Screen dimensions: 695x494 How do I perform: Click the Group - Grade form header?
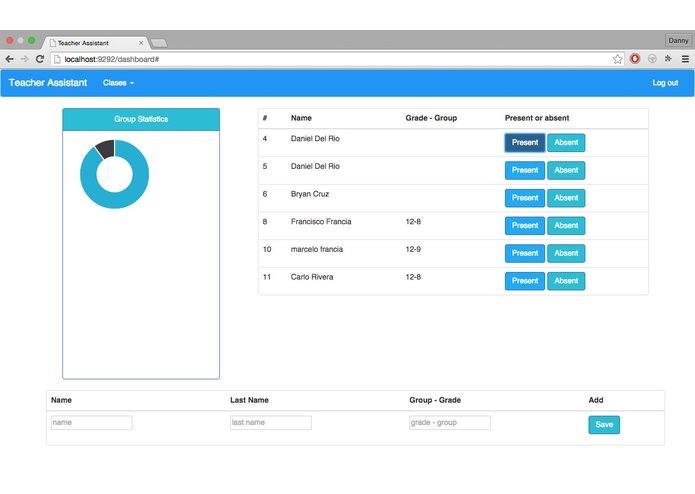coord(435,400)
